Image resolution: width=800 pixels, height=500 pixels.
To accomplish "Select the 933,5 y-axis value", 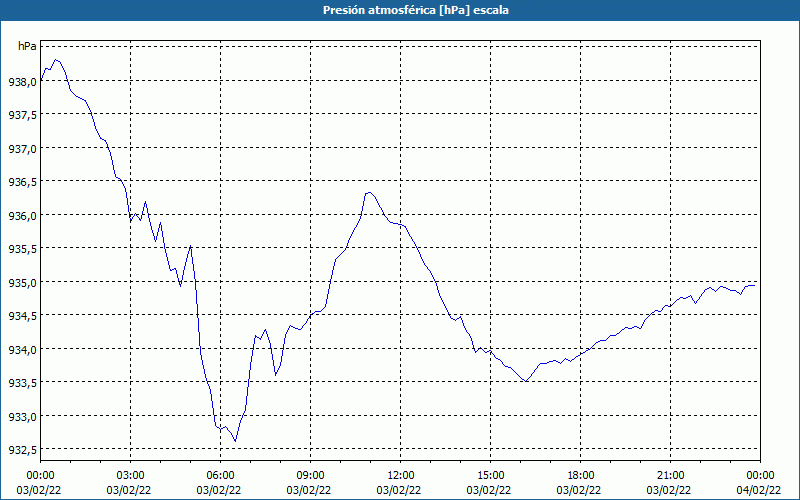I will click(x=22, y=383).
